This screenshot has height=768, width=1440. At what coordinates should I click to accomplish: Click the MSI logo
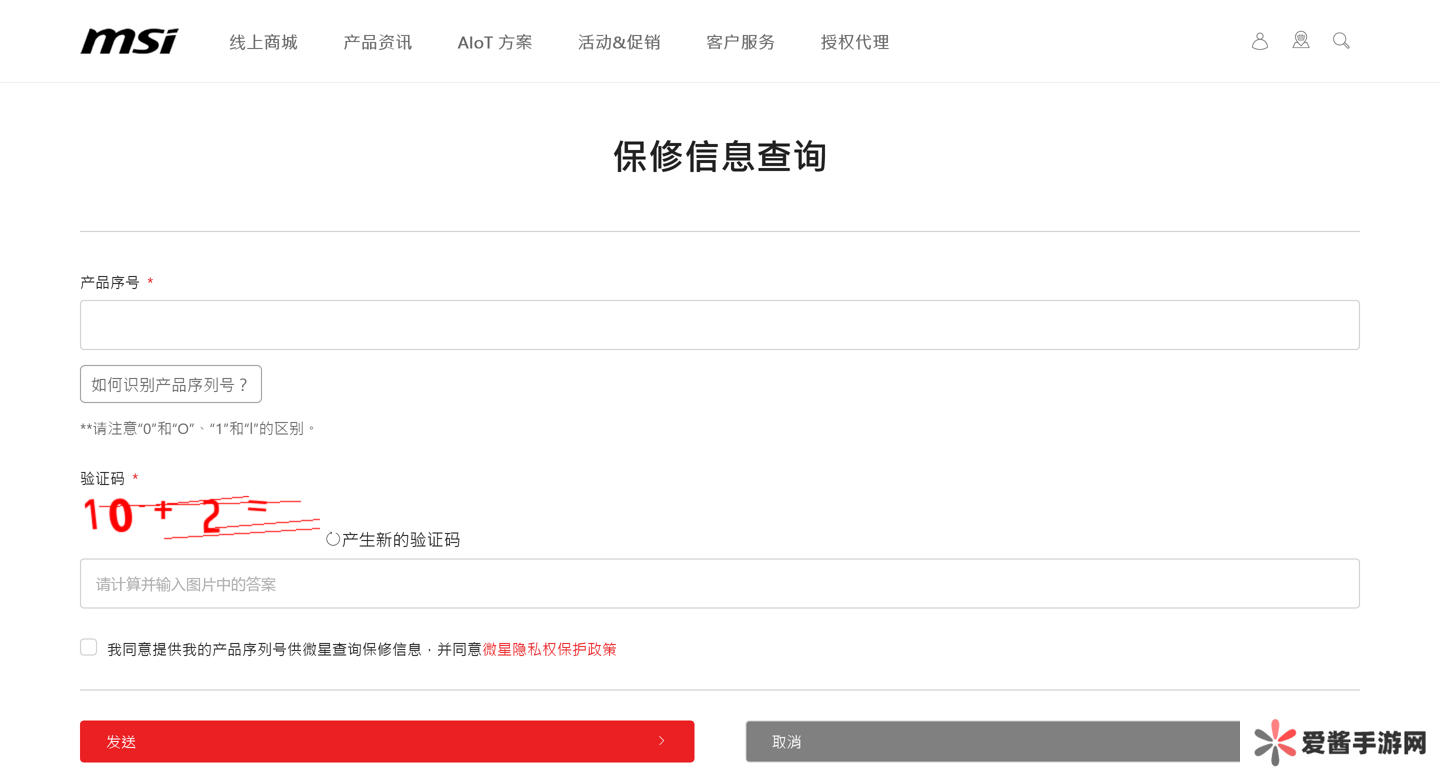tap(129, 41)
